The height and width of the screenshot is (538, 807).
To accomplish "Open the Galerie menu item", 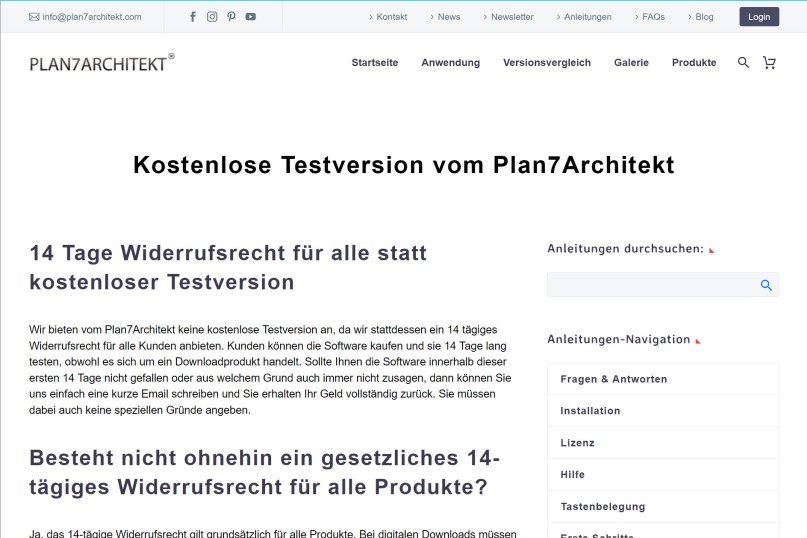I will tap(631, 62).
